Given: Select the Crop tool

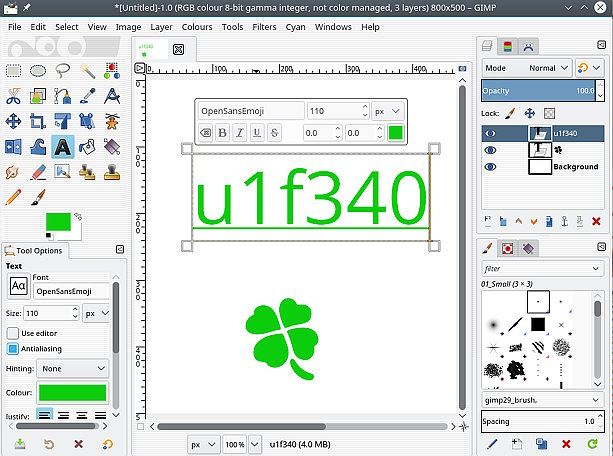Looking at the screenshot, I should 38,121.
